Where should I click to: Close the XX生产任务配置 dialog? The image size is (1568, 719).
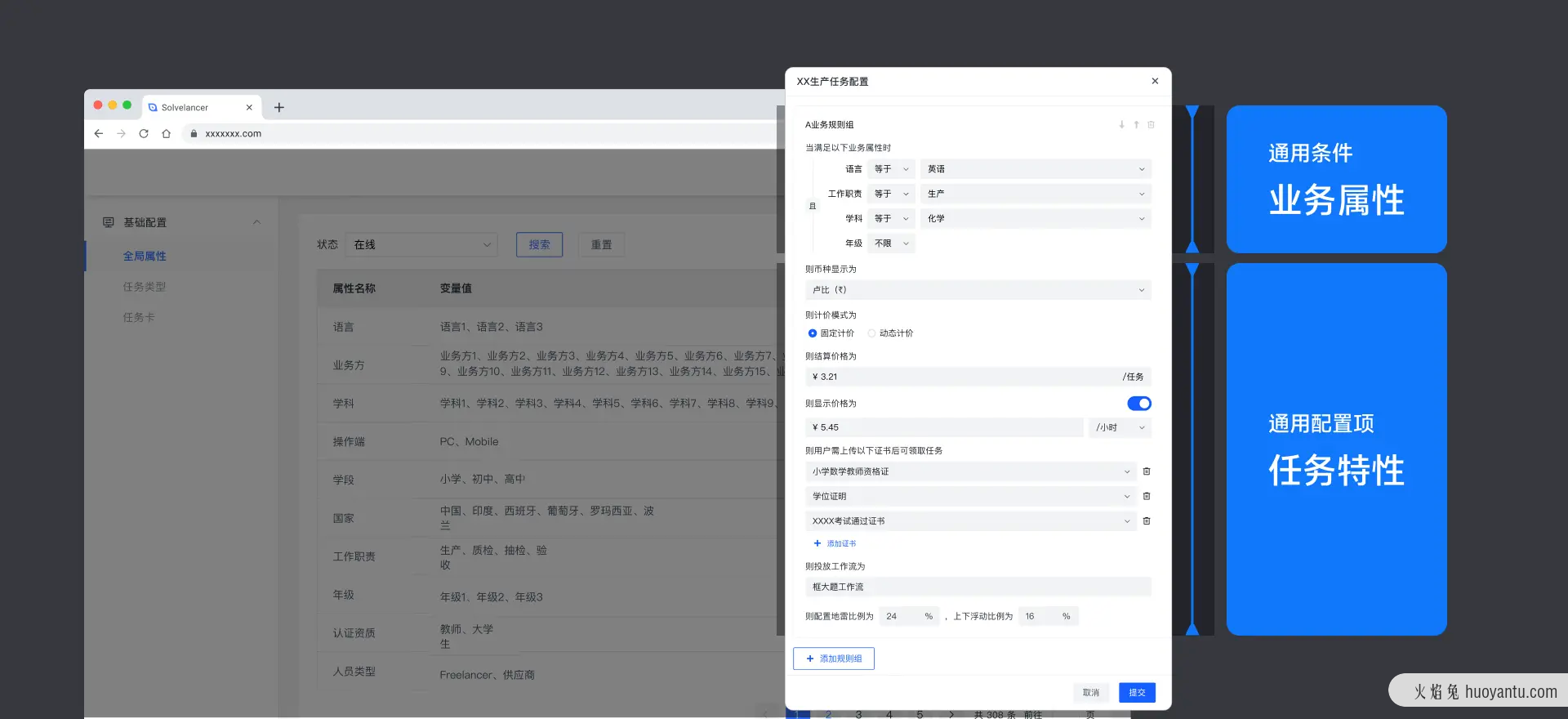coord(1155,81)
